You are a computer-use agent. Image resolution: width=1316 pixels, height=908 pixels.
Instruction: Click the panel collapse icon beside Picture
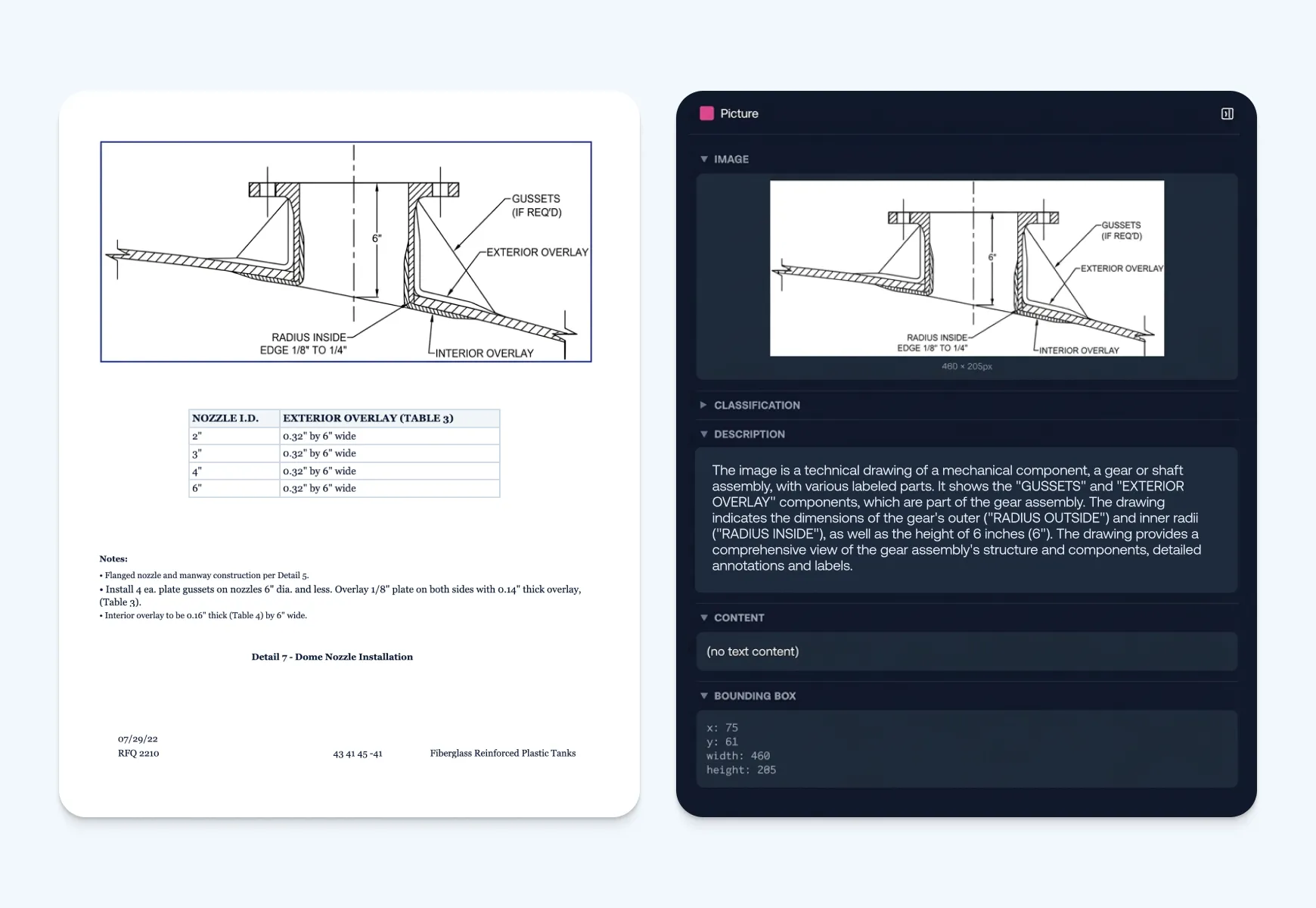[x=1227, y=113]
